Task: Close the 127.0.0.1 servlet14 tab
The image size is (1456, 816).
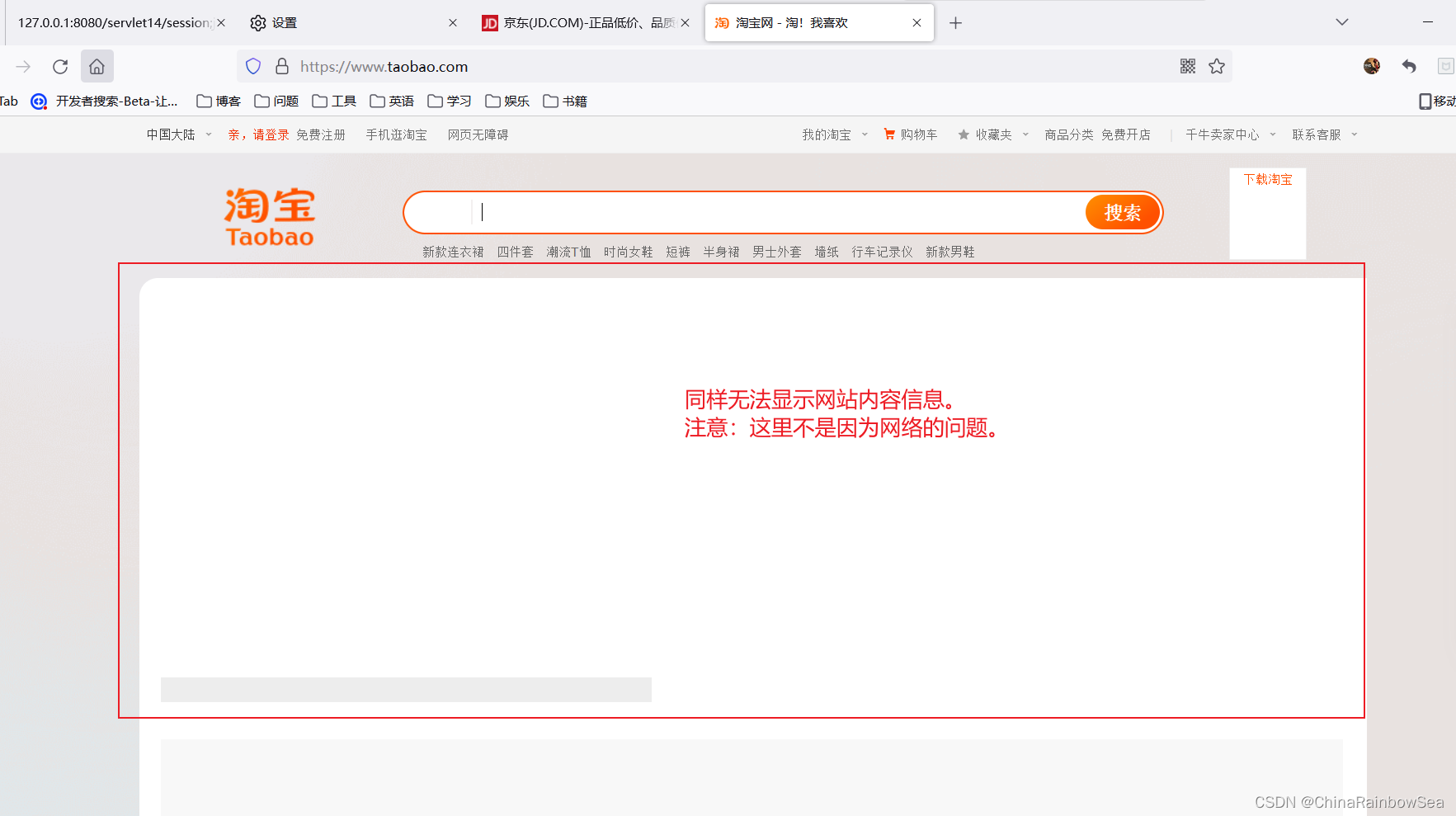Action: point(221,23)
